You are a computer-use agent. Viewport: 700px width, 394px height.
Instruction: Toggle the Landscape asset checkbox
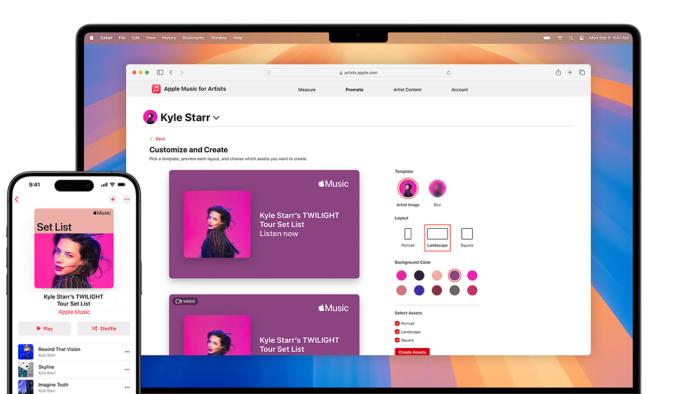tap(397, 332)
